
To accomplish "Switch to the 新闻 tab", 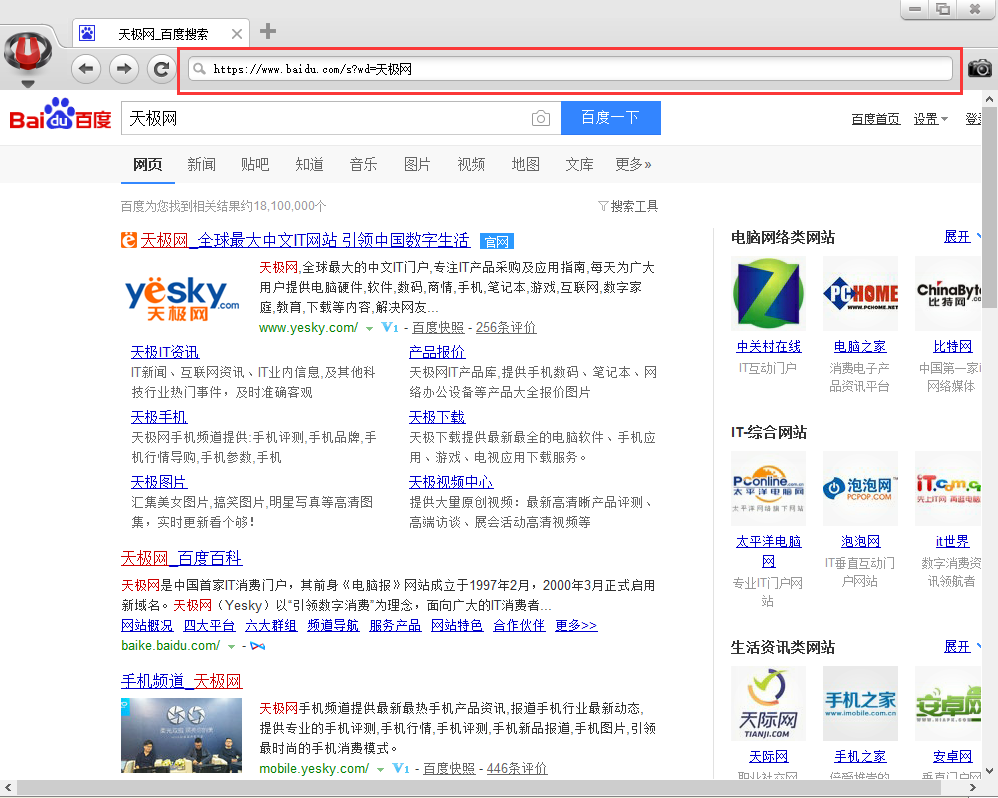I will 201,164.
